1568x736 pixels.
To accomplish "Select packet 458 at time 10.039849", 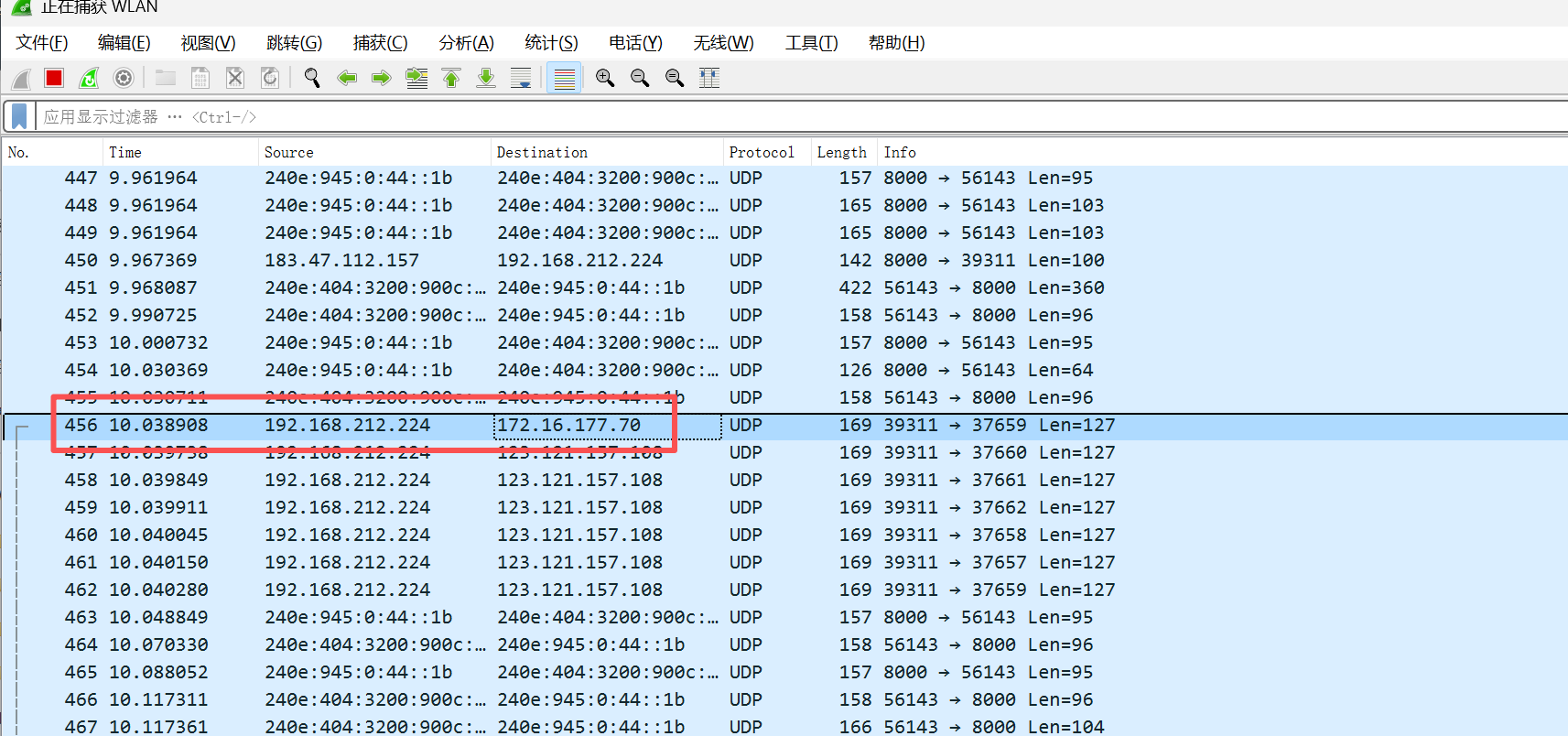I will tap(784, 480).
